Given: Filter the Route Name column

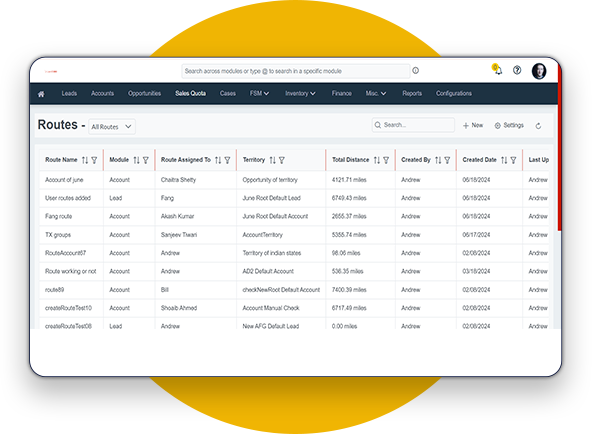Looking at the screenshot, I should pos(94,160).
